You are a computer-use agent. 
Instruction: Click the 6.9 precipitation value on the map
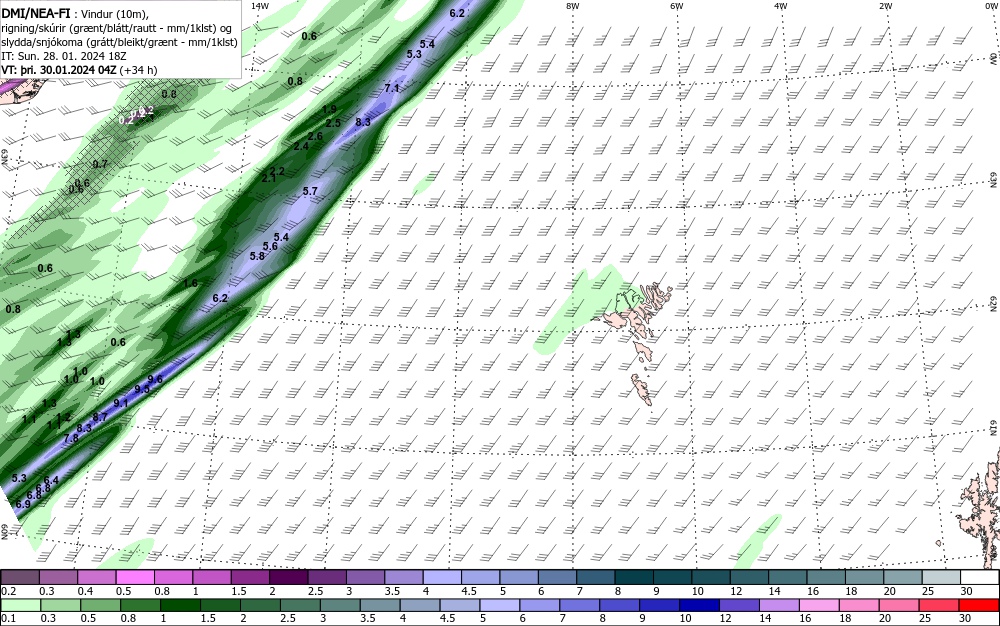[x=22, y=504]
